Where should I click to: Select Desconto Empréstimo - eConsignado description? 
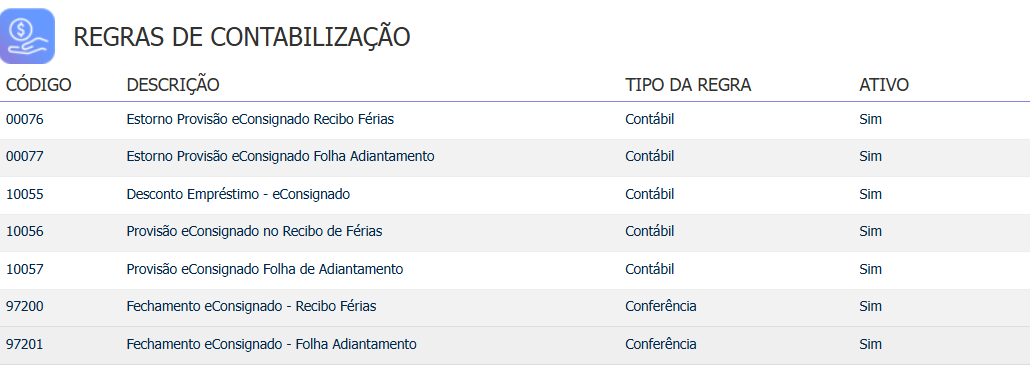pos(238,194)
